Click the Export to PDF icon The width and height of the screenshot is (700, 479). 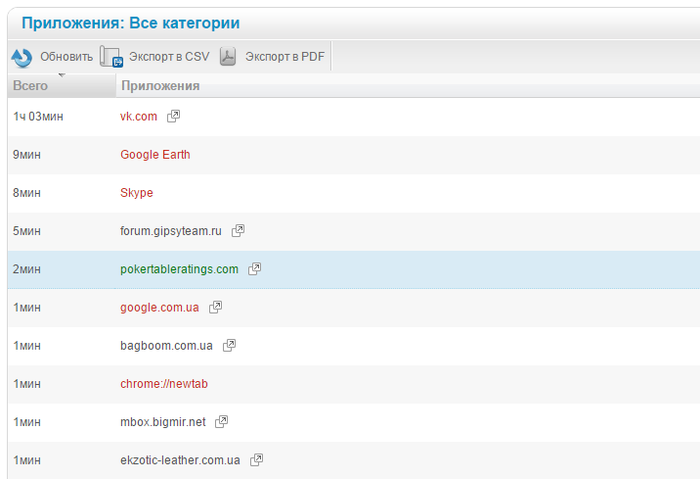point(228,57)
